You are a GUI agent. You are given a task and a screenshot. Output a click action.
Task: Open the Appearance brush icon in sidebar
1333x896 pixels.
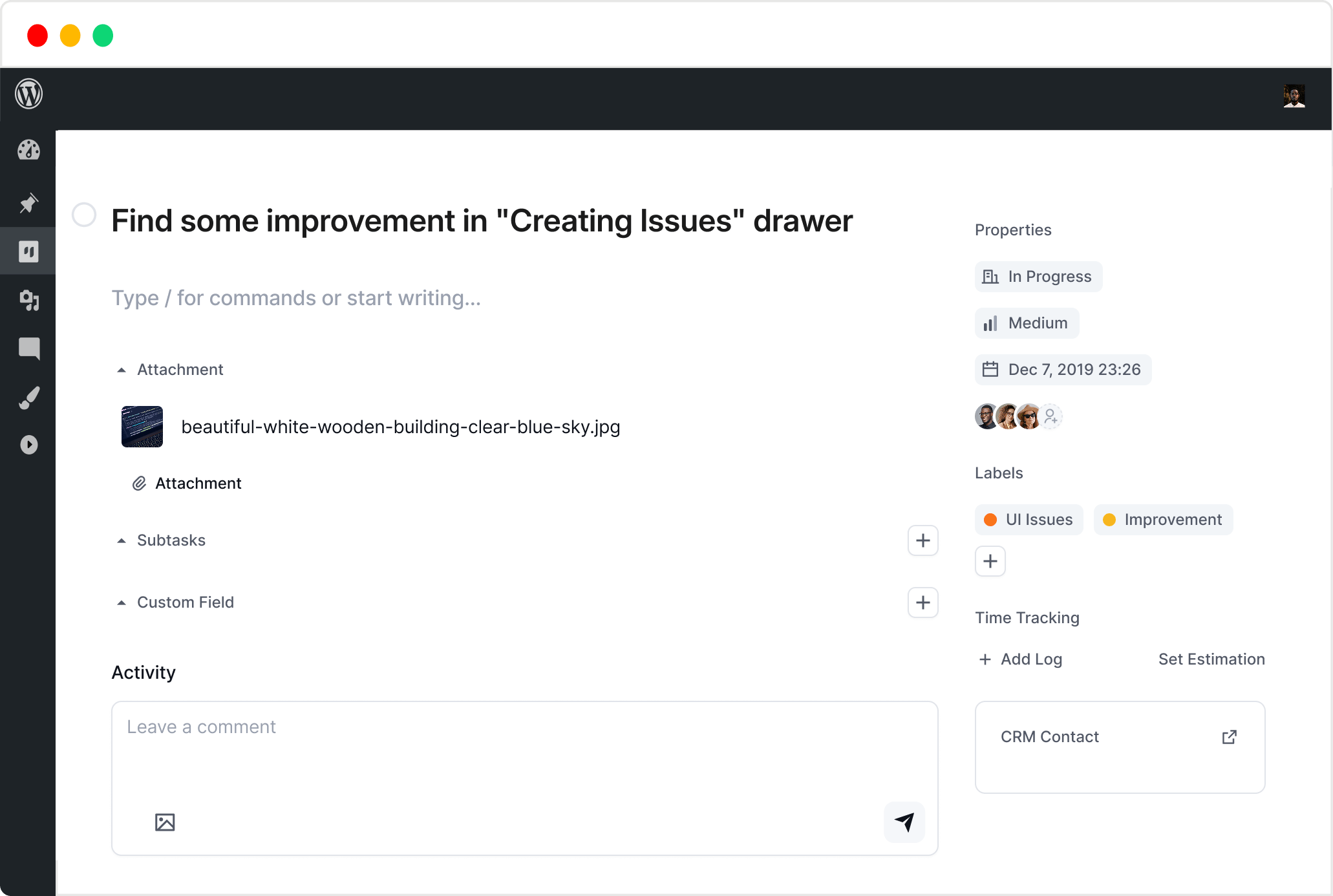point(28,397)
